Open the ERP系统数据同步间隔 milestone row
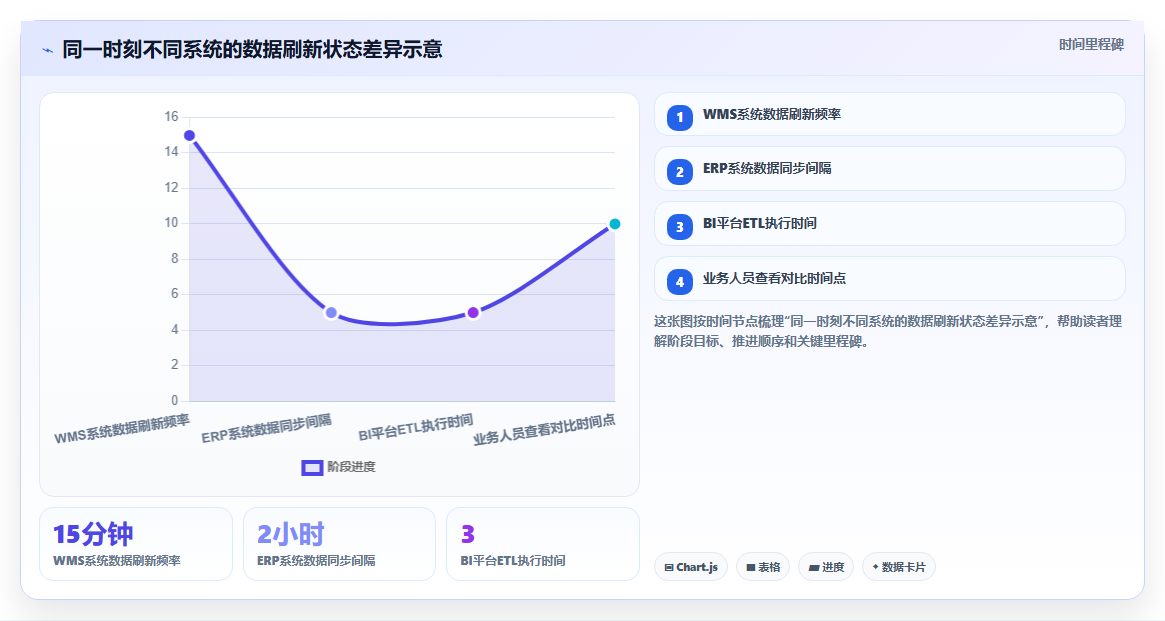This screenshot has height=621, width=1165. click(889, 169)
